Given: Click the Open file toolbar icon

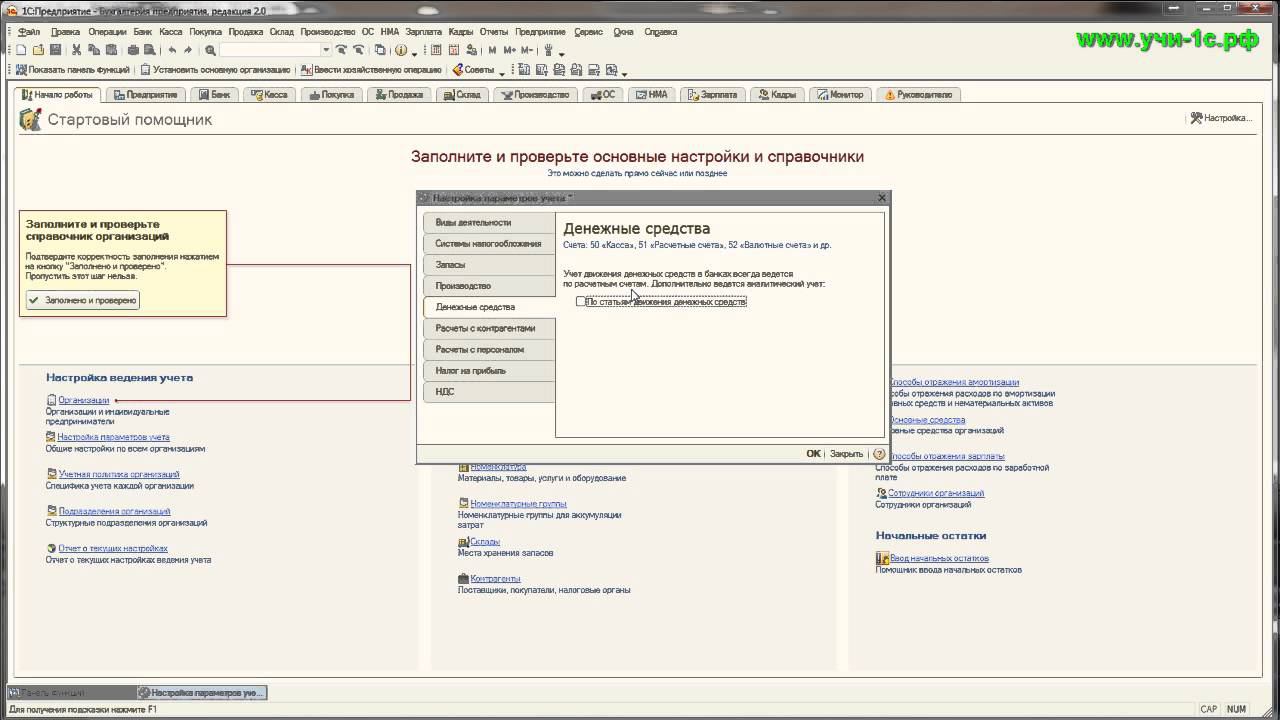Looking at the screenshot, I should tap(38, 50).
